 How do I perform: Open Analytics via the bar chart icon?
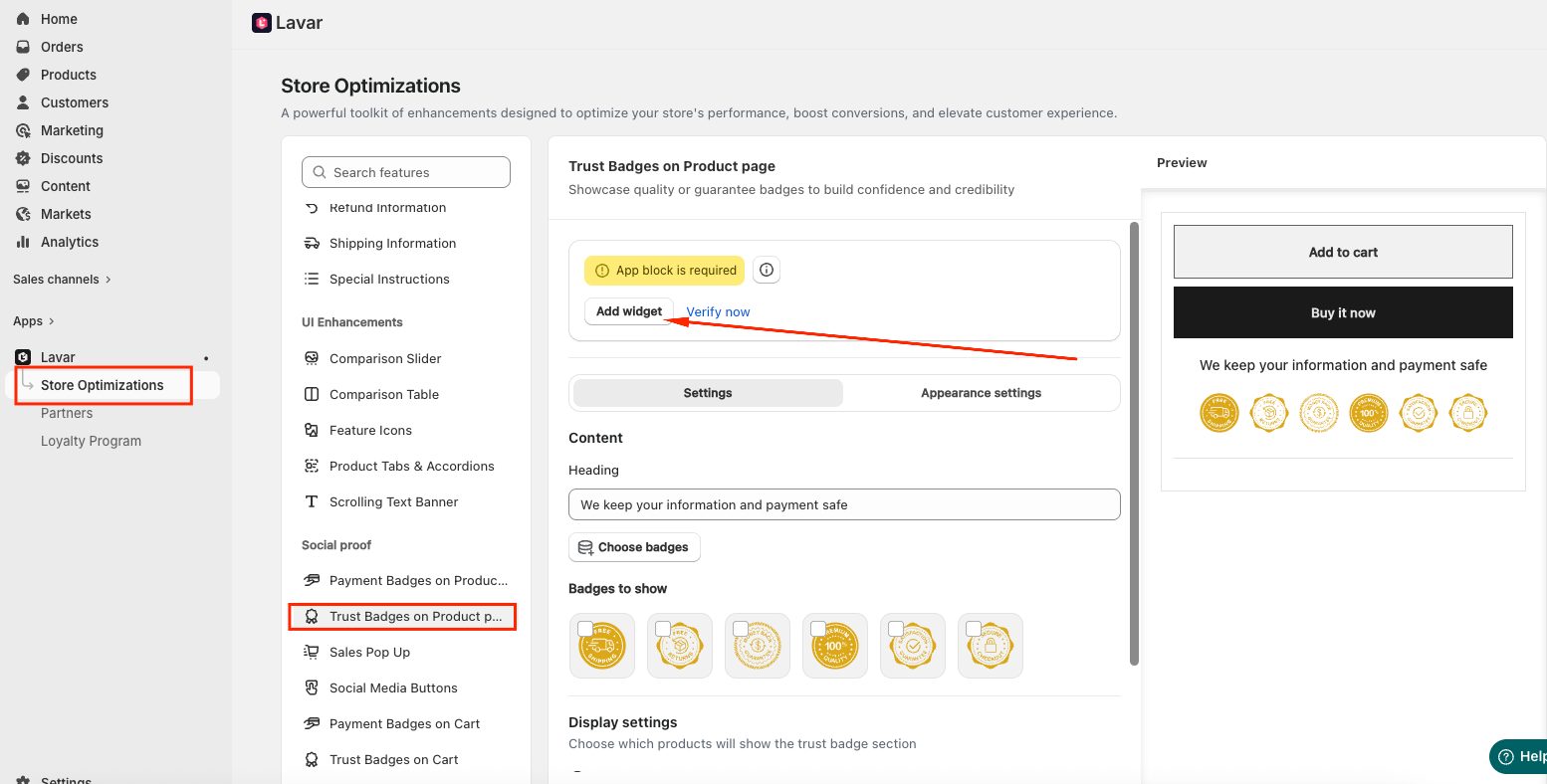point(23,242)
